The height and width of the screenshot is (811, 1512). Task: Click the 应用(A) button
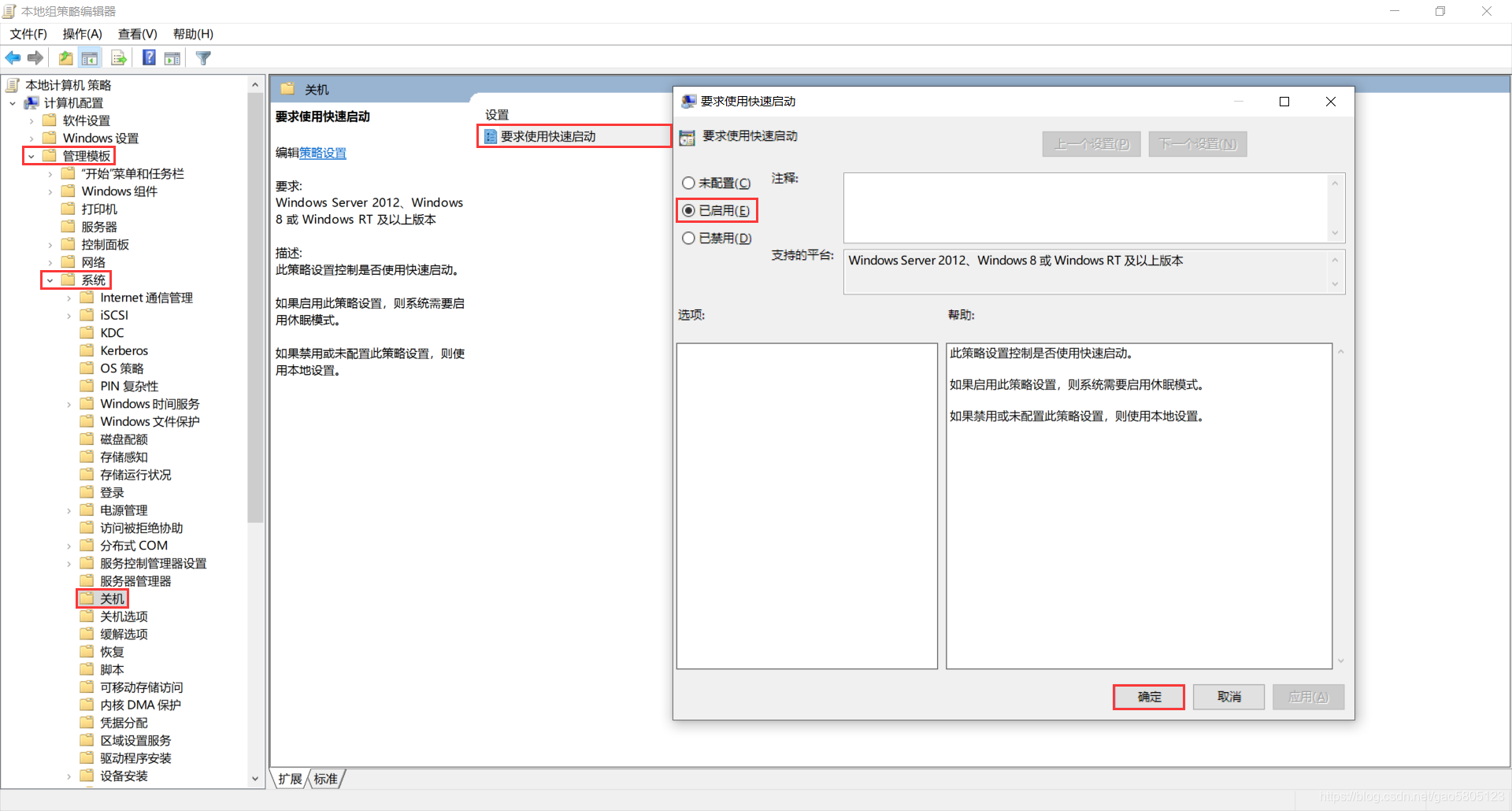pyautogui.click(x=1308, y=697)
